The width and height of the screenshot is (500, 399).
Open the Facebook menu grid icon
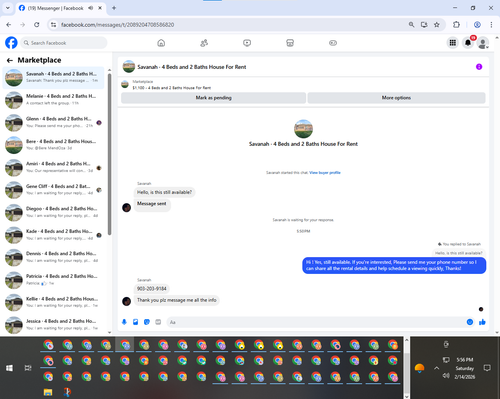point(453,43)
